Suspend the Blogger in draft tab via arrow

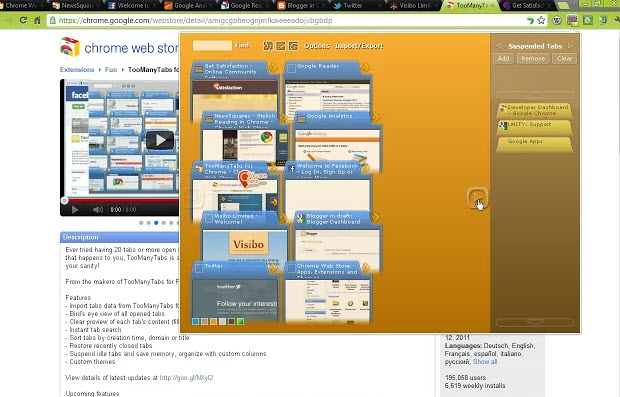pyautogui.click(x=375, y=217)
